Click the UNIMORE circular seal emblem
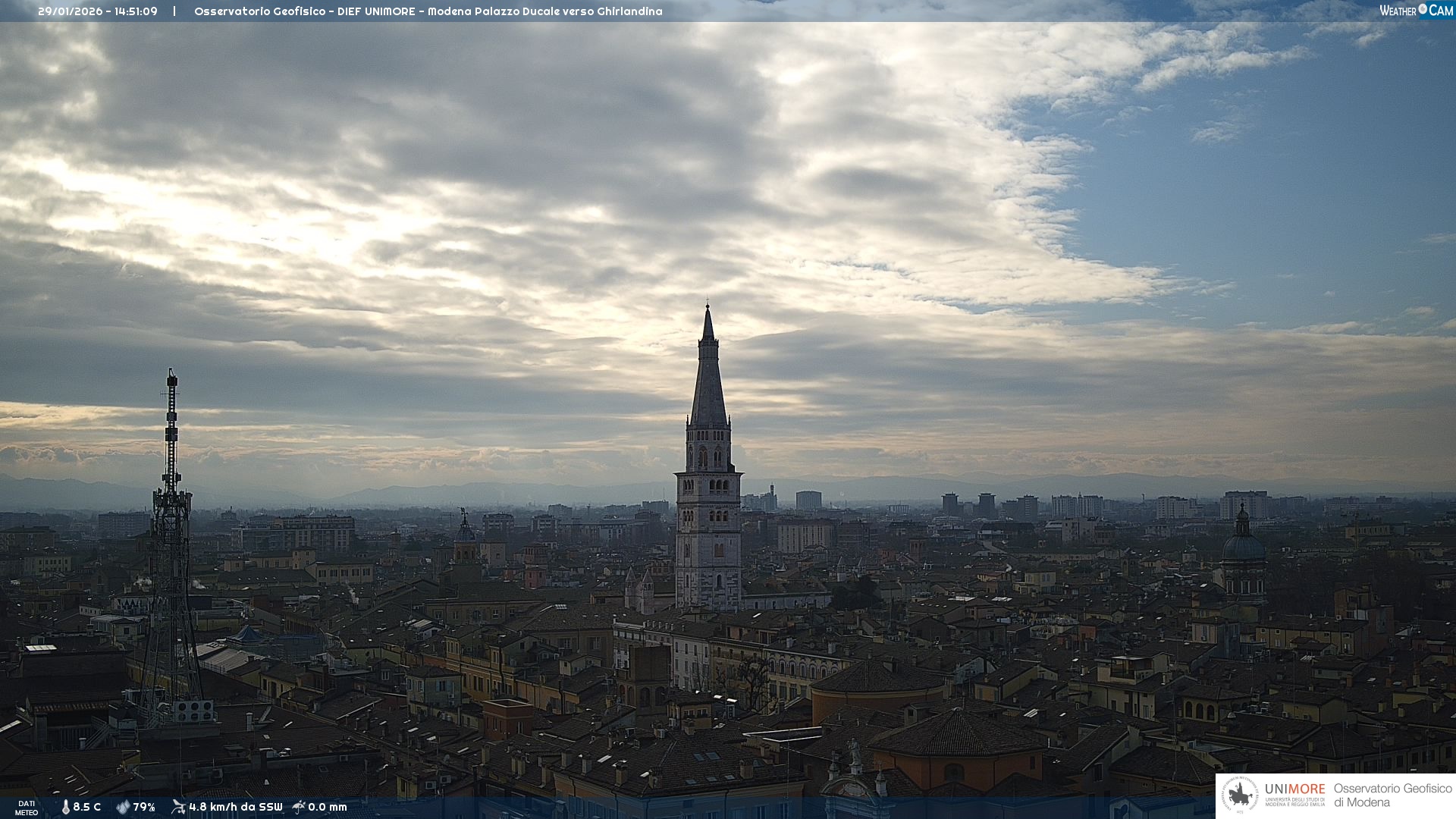Screen dimensions: 1456x819 click(x=1240, y=795)
